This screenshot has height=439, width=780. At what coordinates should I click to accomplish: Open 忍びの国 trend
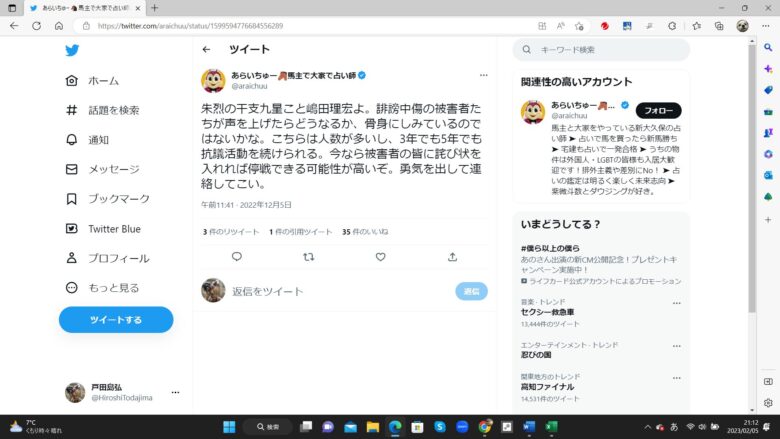pyautogui.click(x=536, y=355)
